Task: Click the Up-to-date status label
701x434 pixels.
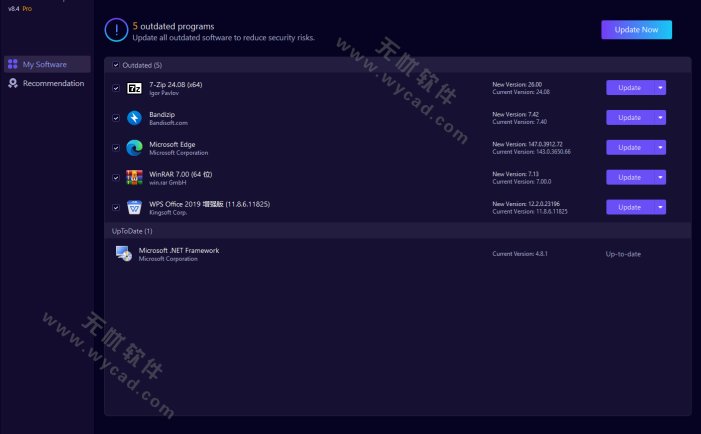Action: (623, 254)
